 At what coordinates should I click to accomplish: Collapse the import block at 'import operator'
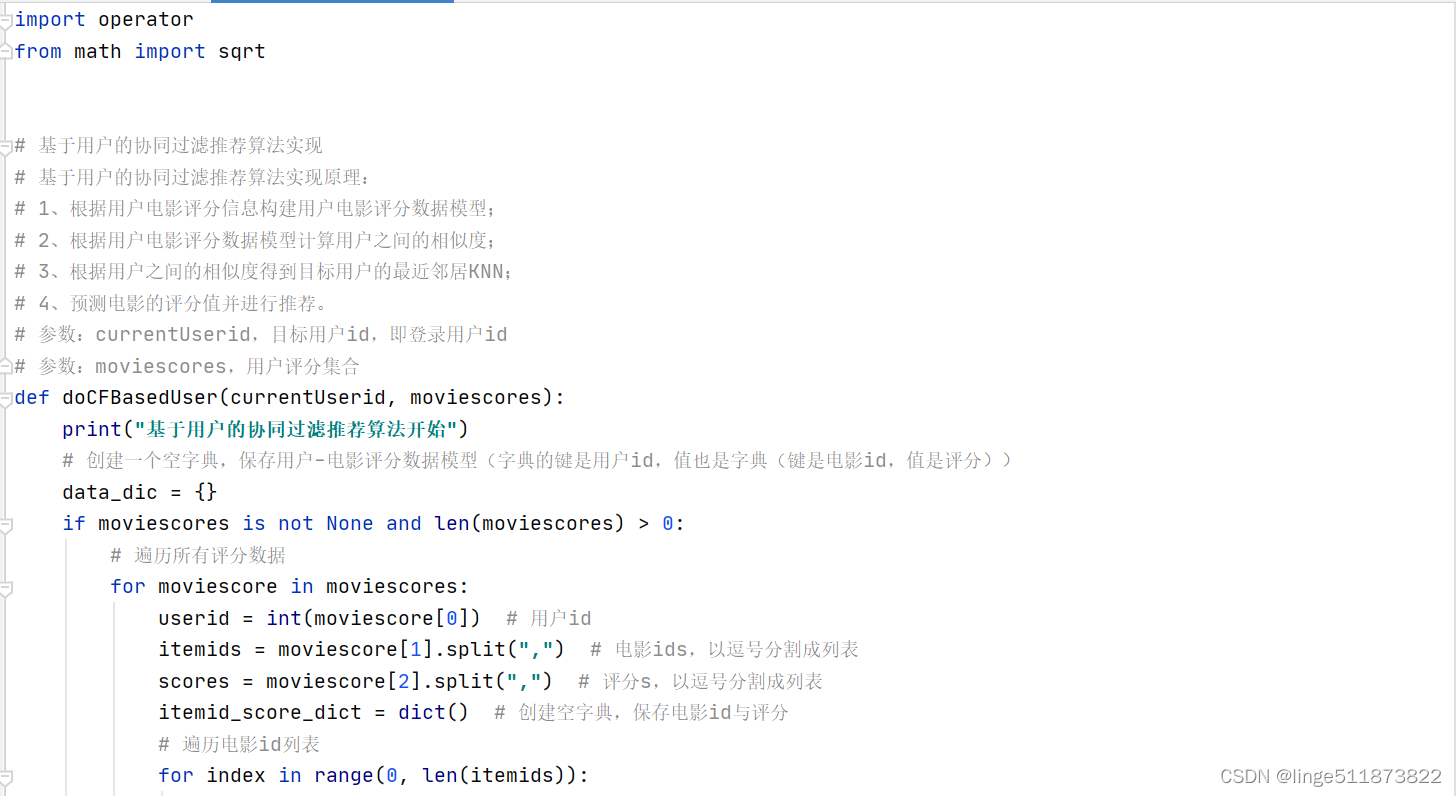click(x=6, y=20)
